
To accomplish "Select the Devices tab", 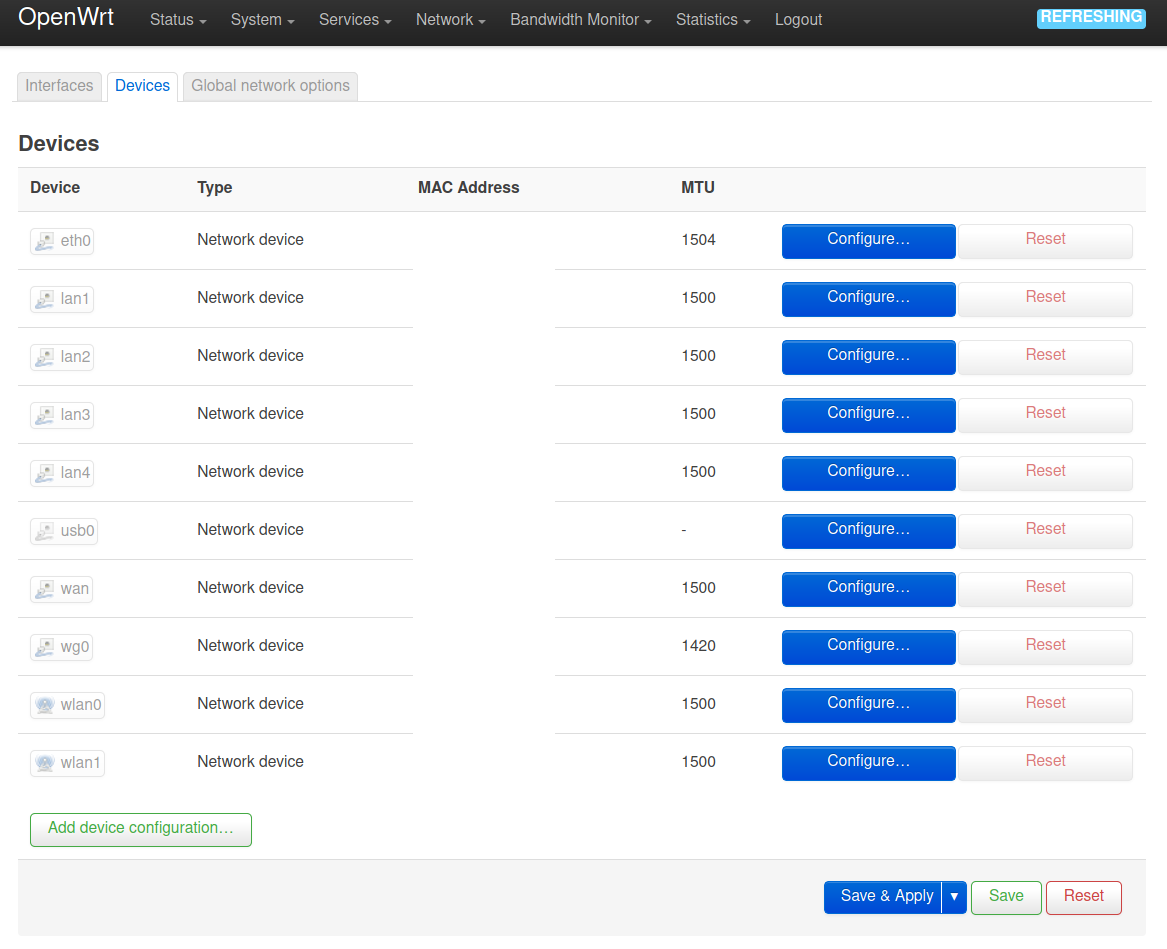I will [142, 86].
